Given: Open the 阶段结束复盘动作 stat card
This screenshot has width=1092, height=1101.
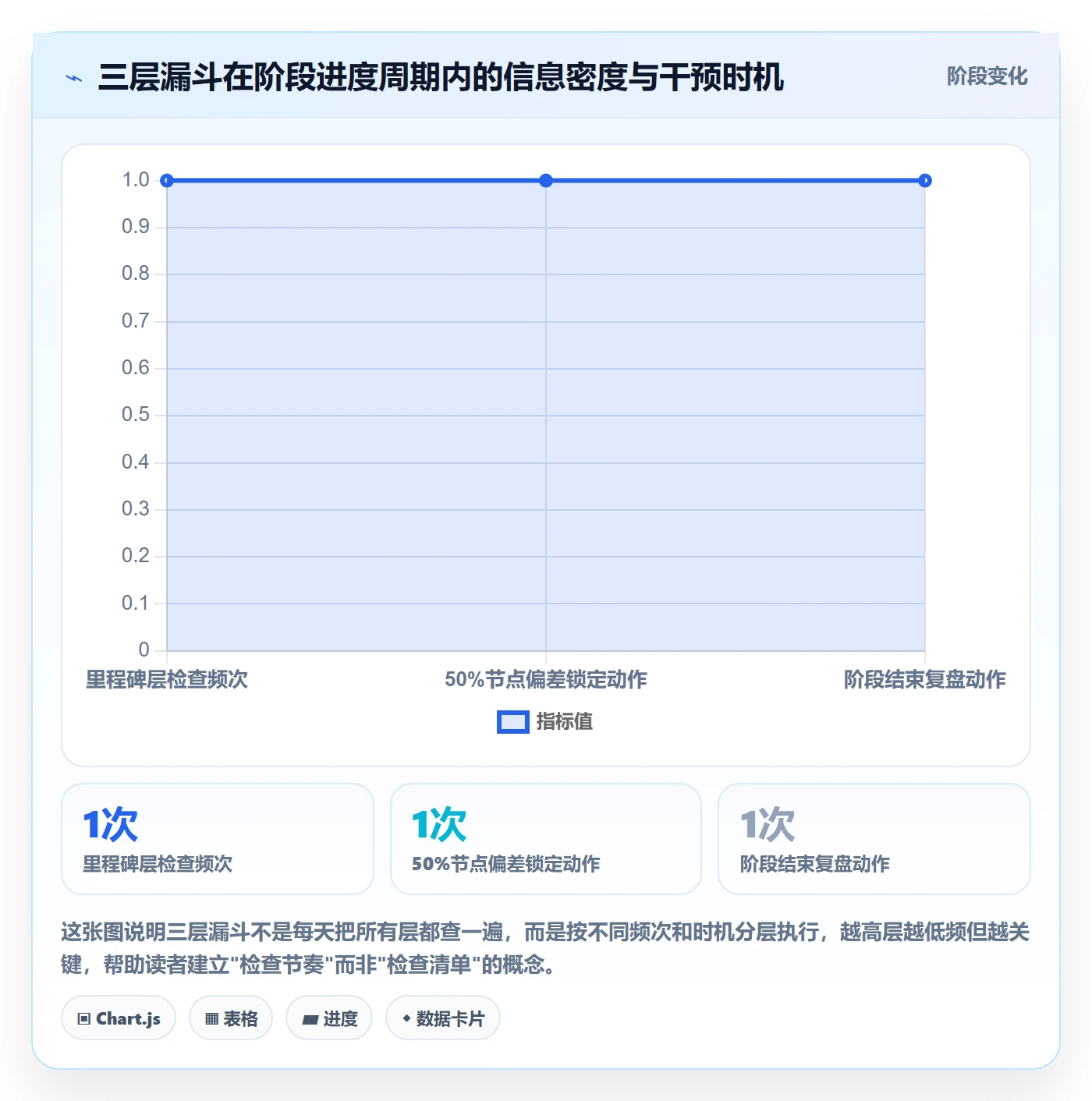Looking at the screenshot, I should (x=874, y=839).
